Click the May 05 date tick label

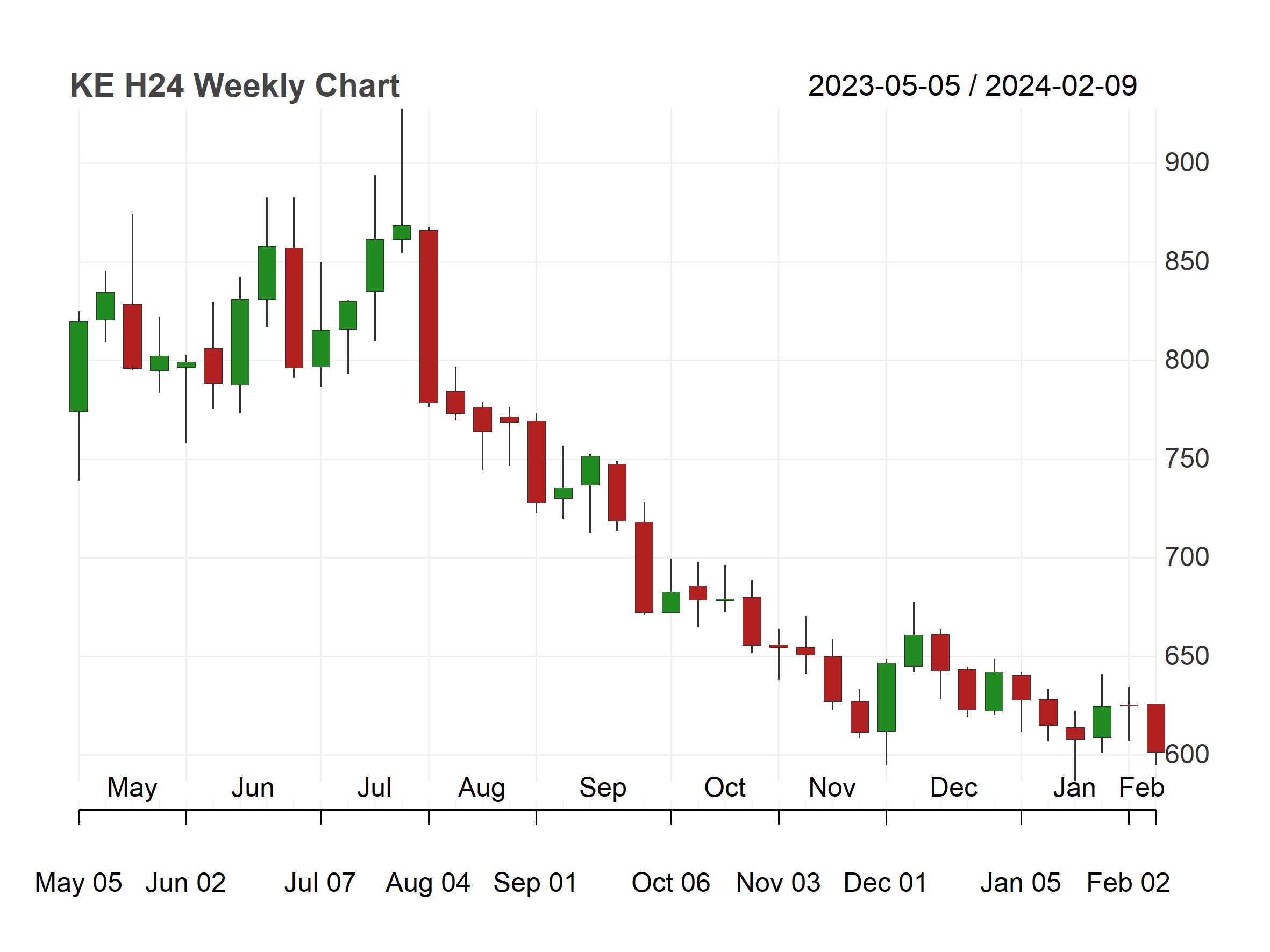click(x=78, y=883)
